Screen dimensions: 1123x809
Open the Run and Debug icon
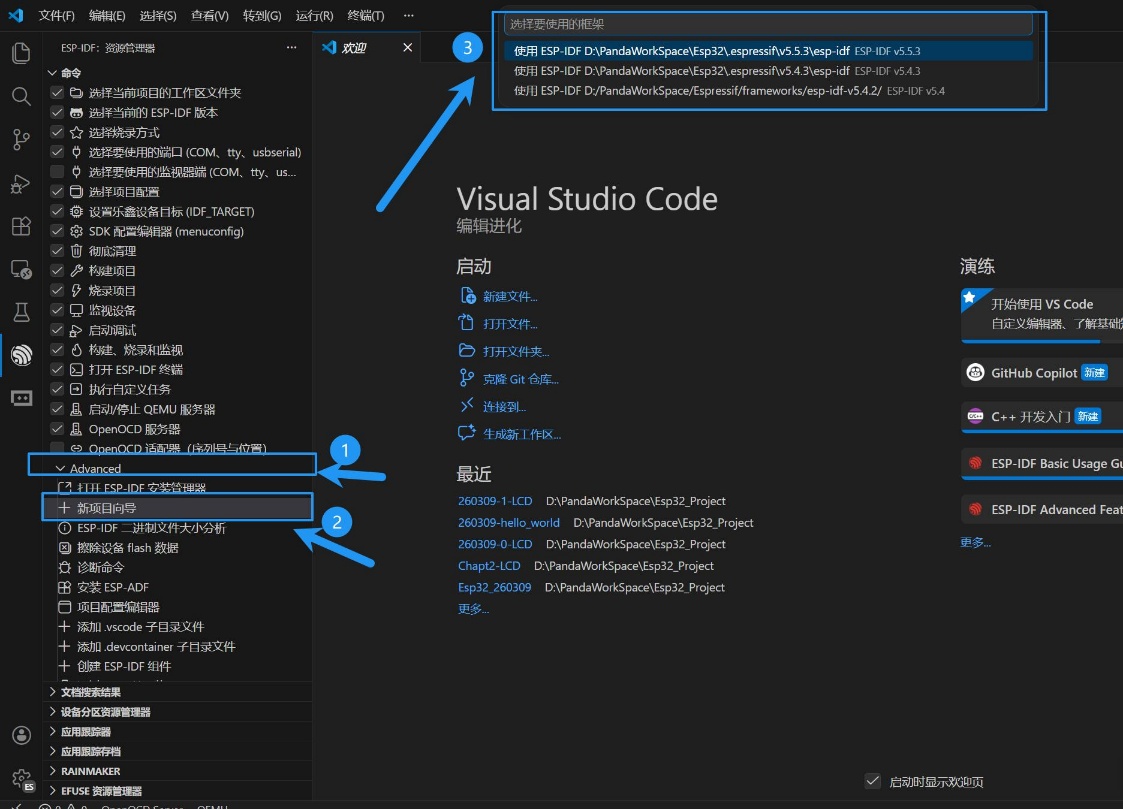pos(21,183)
